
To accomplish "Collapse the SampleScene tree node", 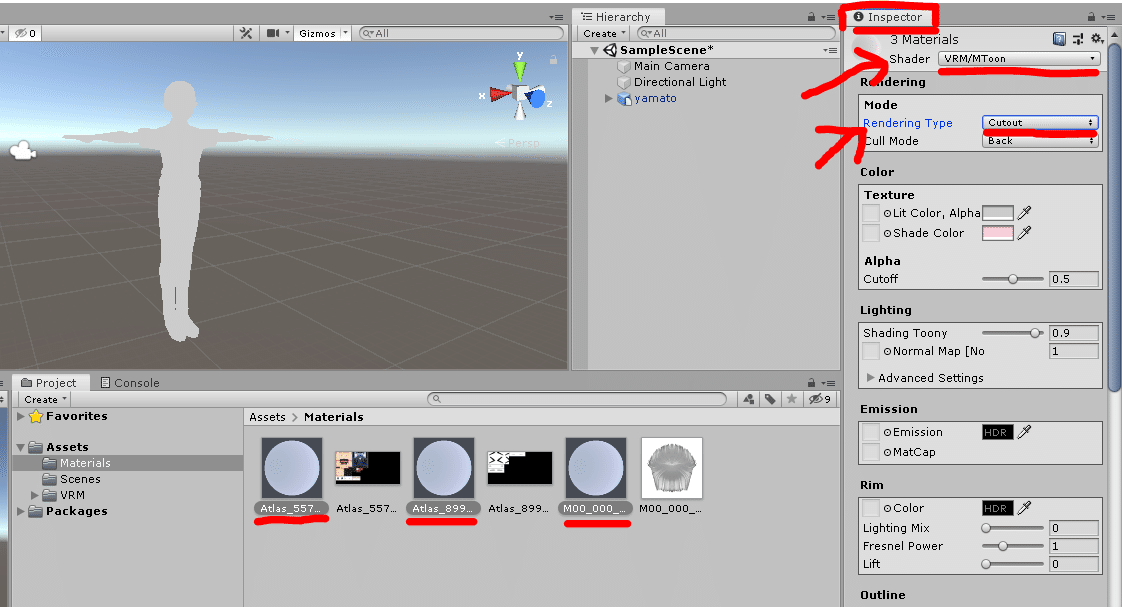I will coord(594,50).
